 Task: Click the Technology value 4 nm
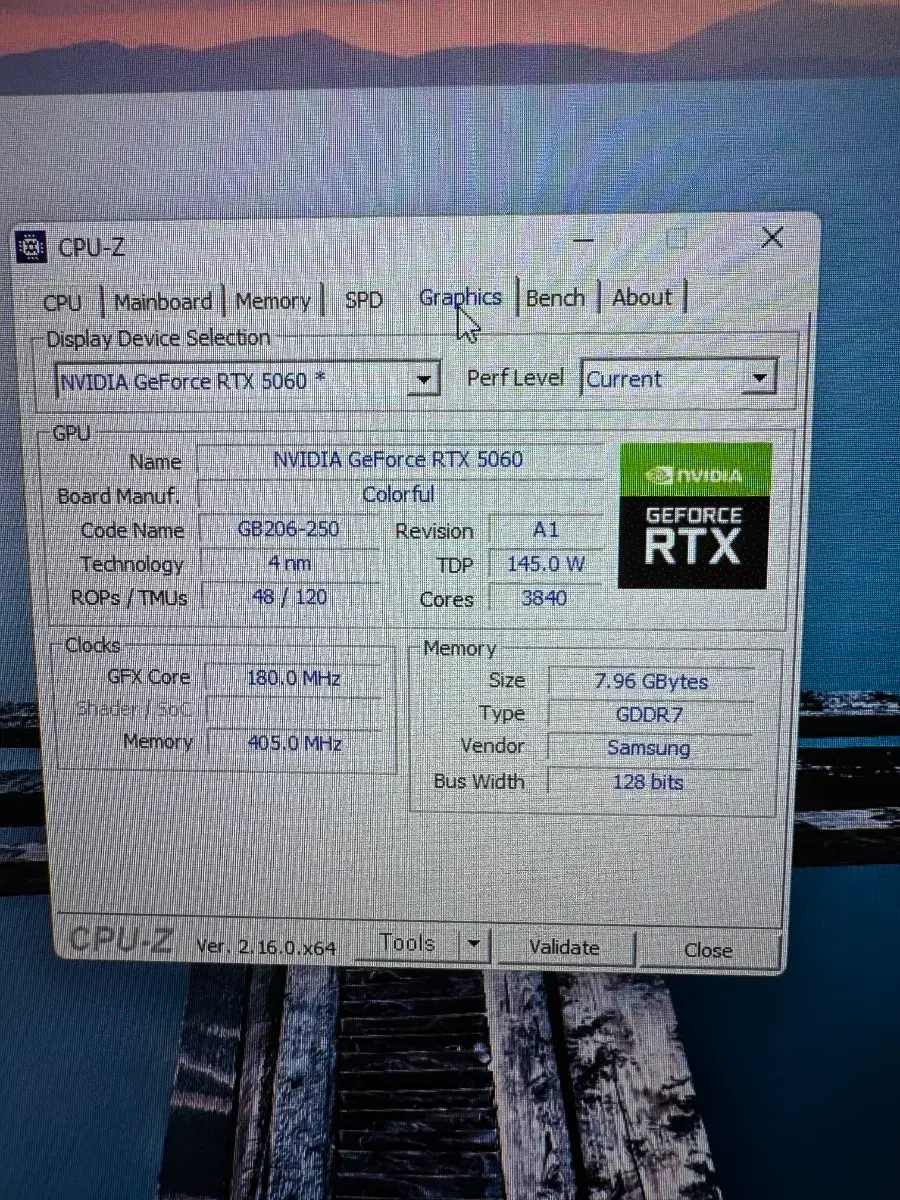tap(289, 563)
